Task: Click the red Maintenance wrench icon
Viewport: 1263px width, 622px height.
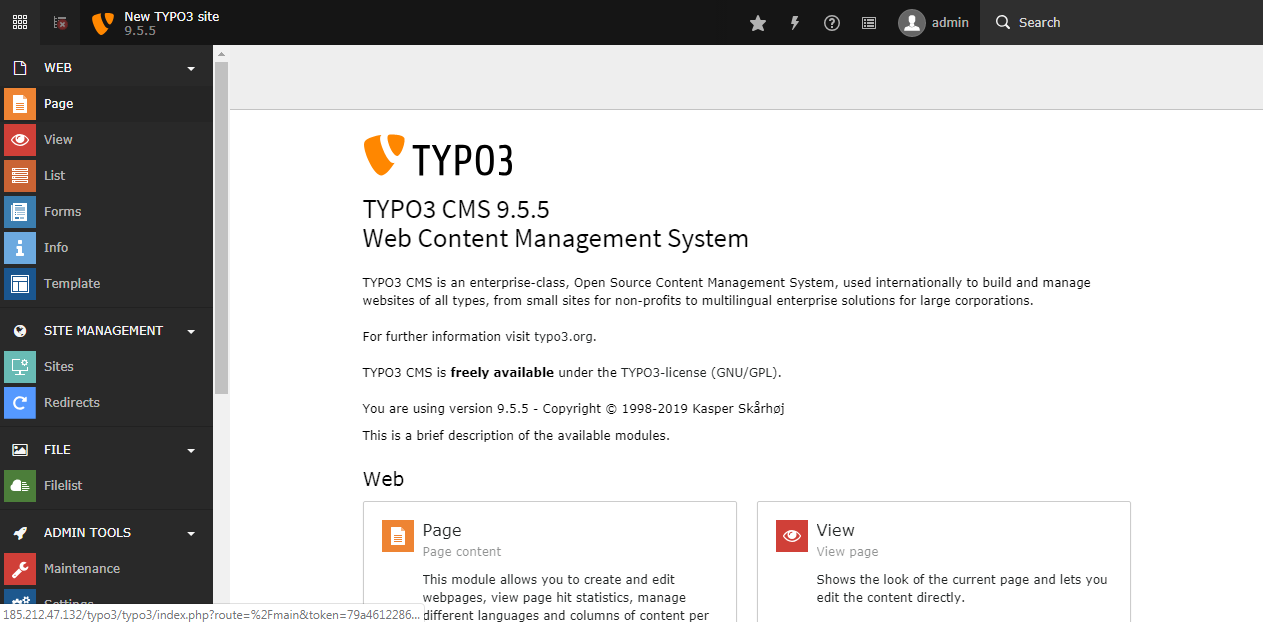Action: [20, 569]
